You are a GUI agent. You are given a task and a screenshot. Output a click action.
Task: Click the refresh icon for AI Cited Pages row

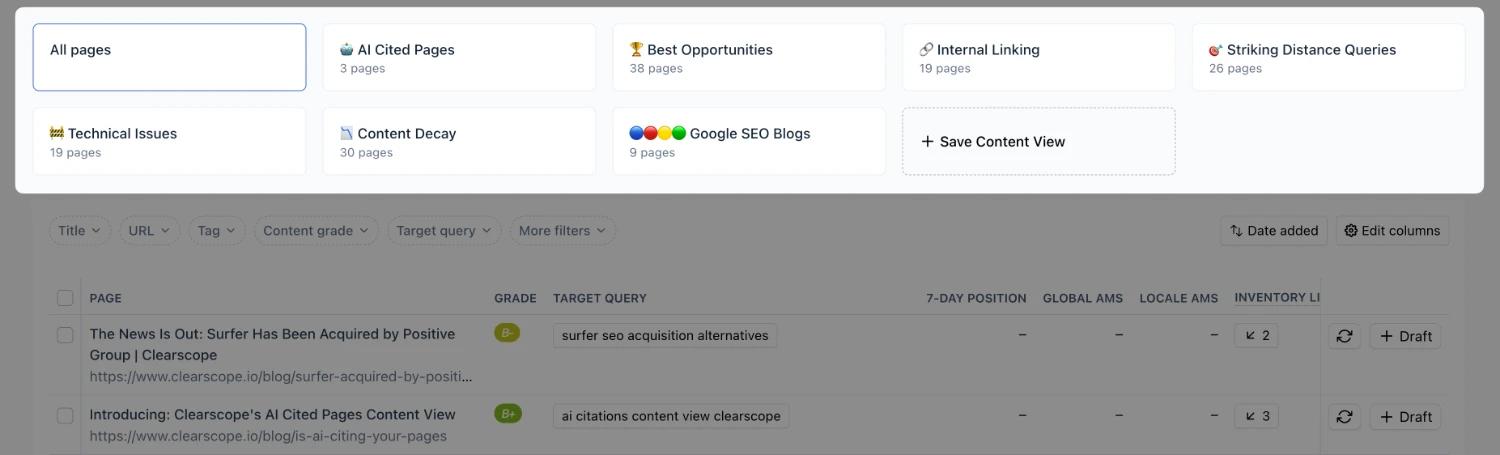point(1344,417)
